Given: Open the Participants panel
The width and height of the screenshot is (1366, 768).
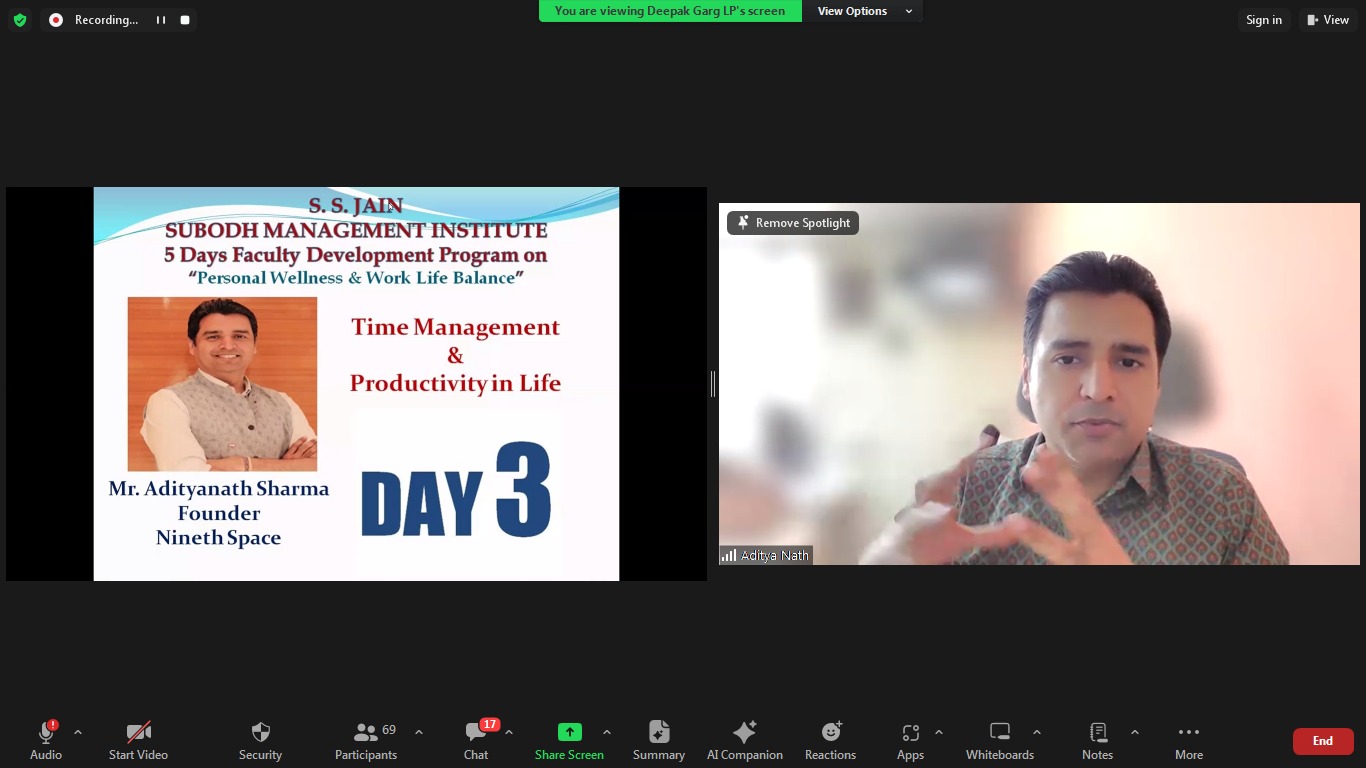Looking at the screenshot, I should pos(366,741).
